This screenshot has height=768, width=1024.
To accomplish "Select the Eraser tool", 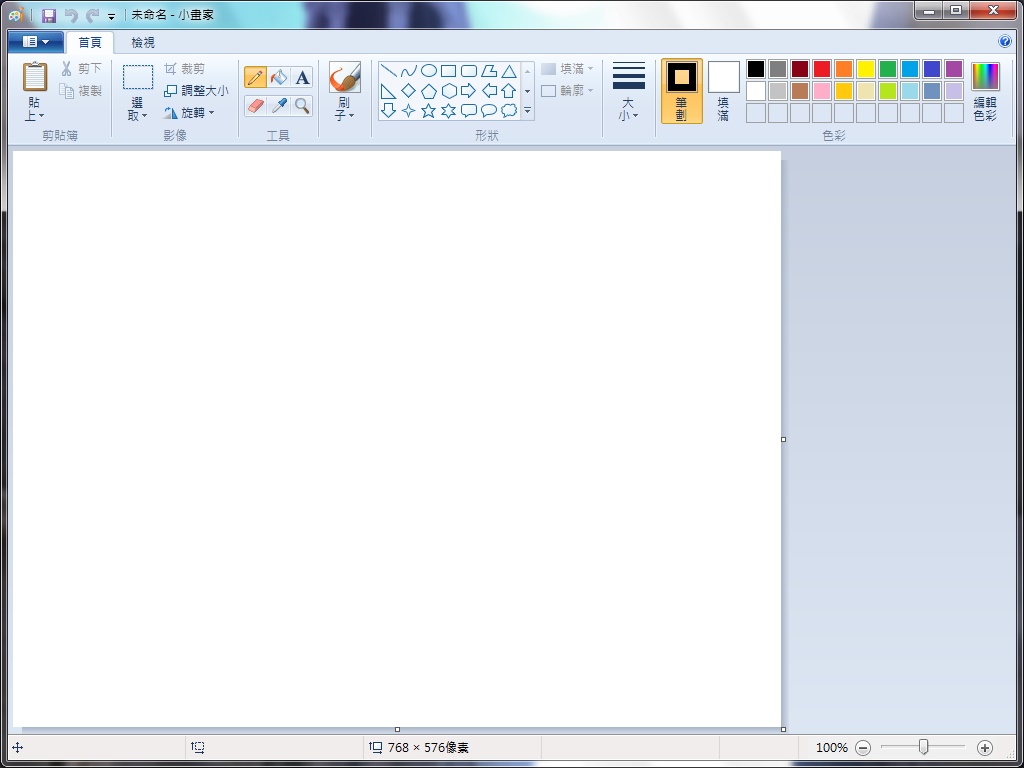I will 255,106.
